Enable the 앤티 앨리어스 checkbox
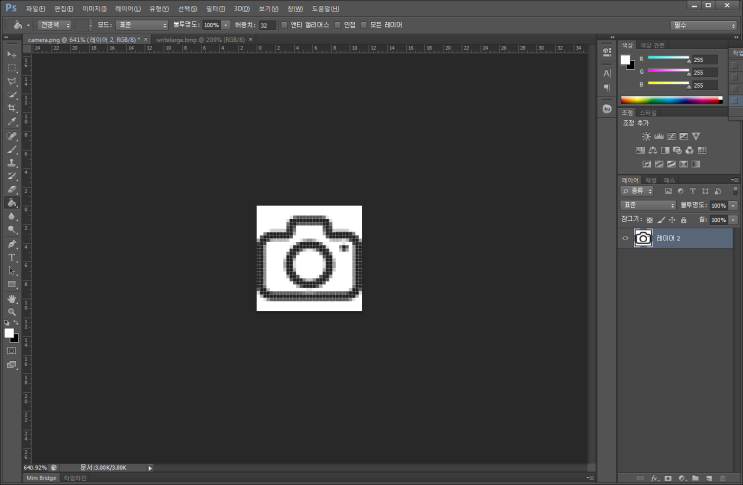The height and width of the screenshot is (485, 743). point(284,25)
